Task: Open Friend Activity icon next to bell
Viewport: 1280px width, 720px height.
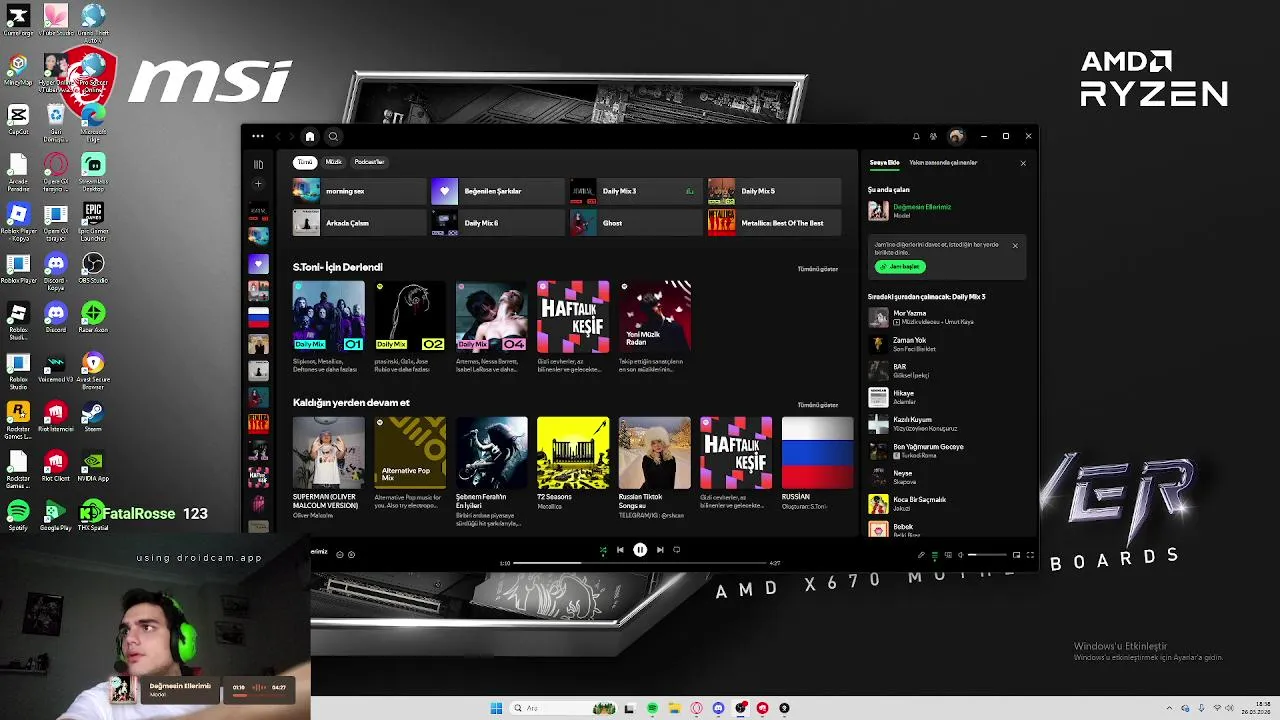Action: [x=934, y=137]
